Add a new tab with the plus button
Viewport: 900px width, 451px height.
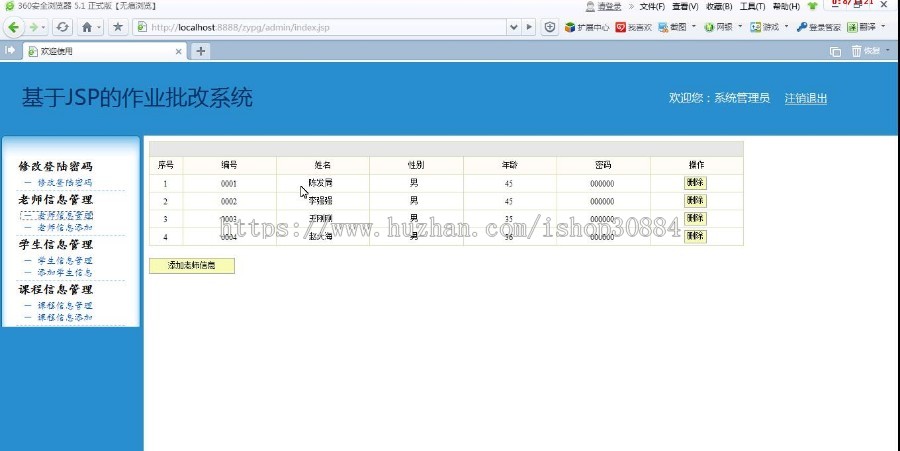click(x=200, y=51)
